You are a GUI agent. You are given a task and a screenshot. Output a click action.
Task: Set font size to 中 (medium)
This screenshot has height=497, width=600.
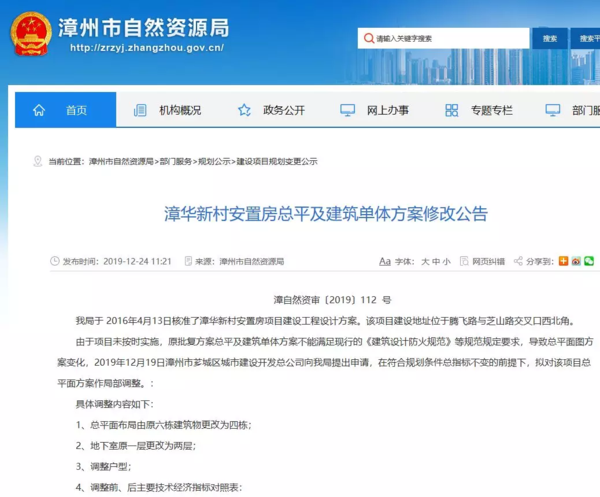[x=435, y=261]
